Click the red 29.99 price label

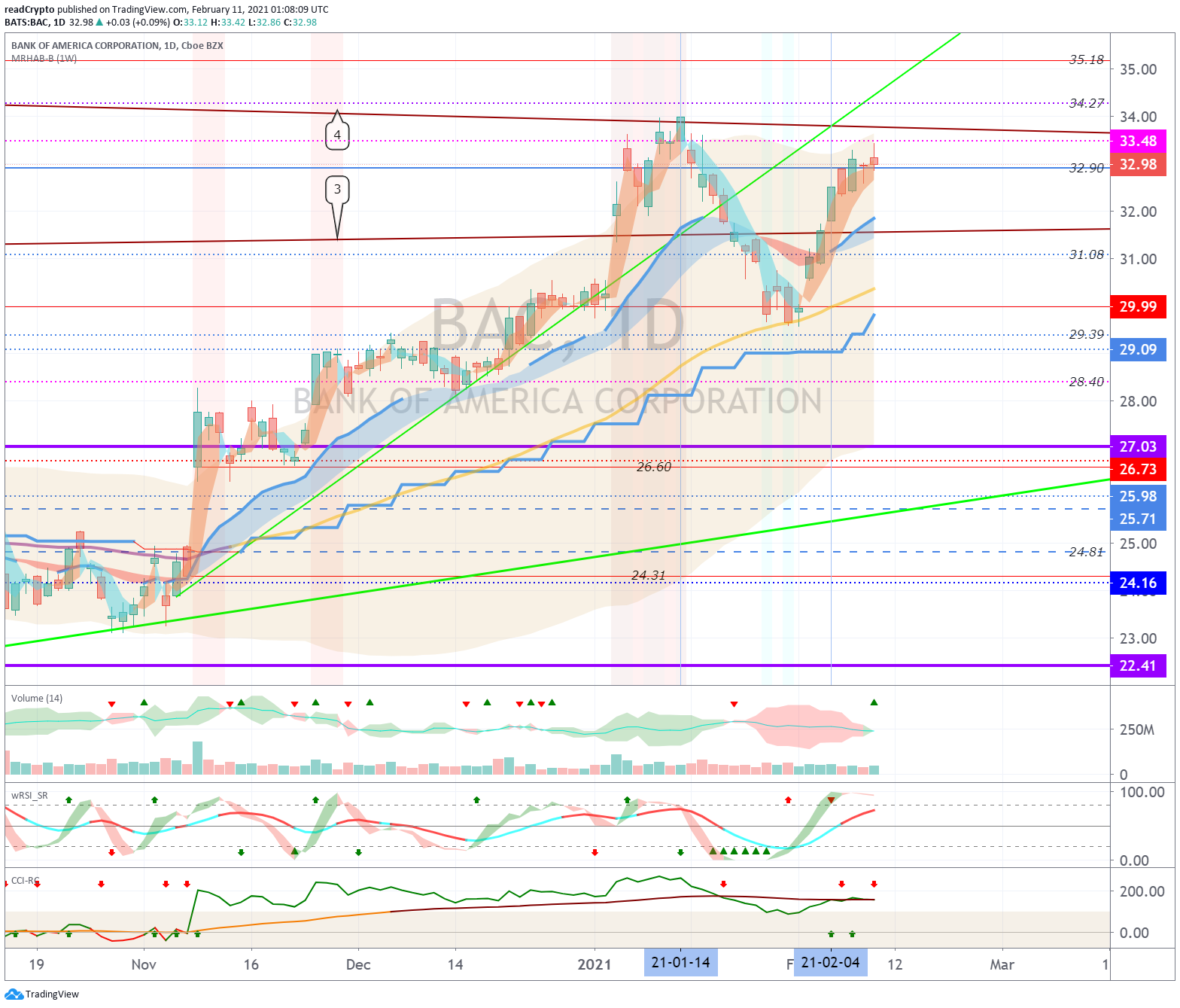point(1138,306)
